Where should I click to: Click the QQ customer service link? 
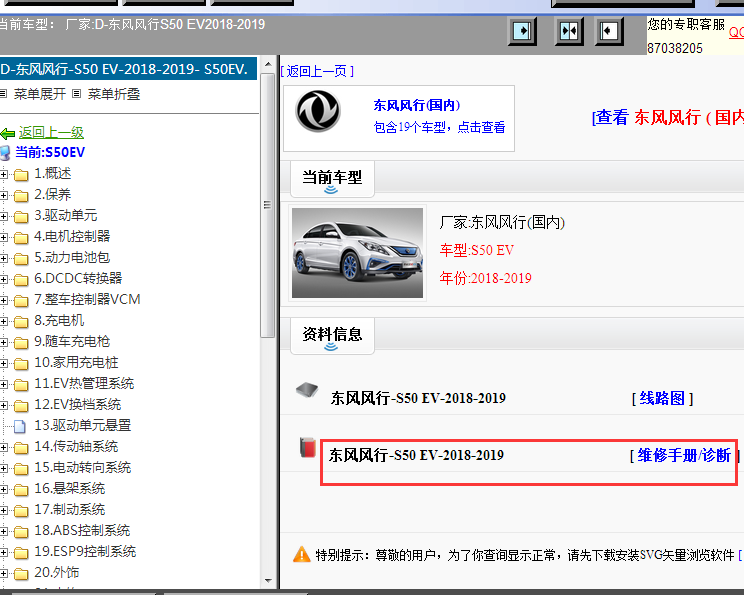coord(736,32)
